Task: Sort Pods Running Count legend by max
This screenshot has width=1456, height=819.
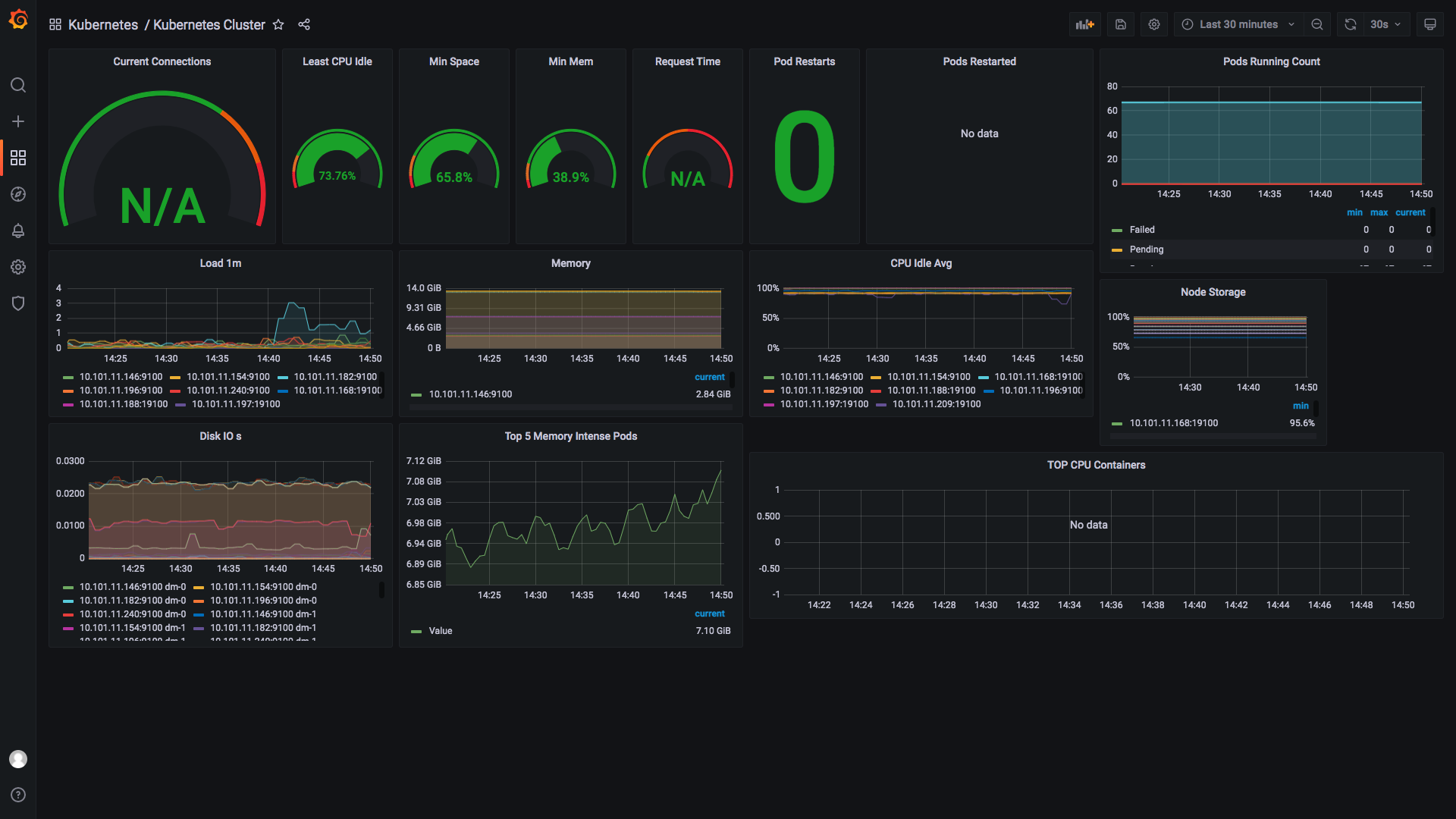Action: pos(1379,212)
